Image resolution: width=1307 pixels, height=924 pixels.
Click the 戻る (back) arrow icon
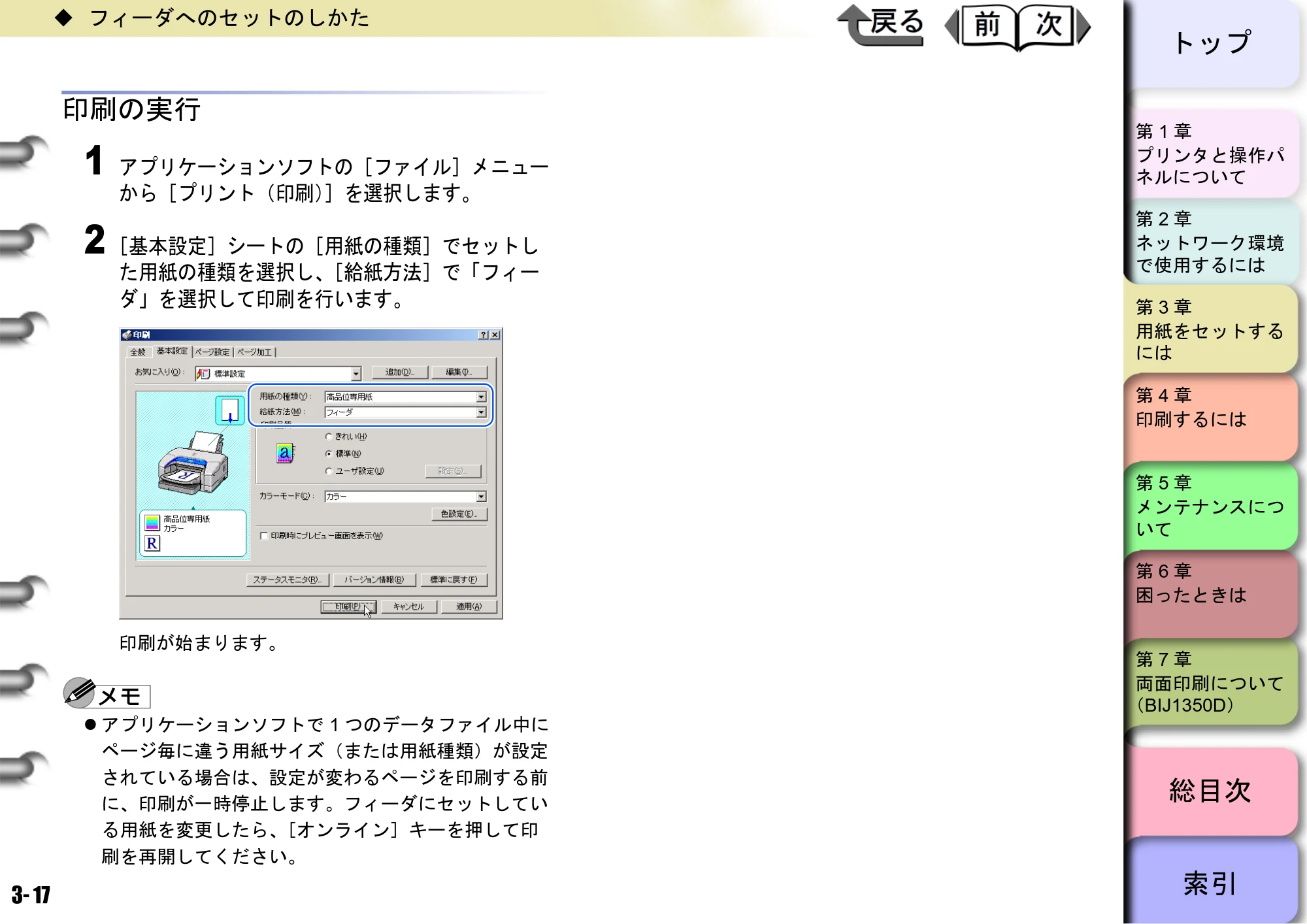pos(880,25)
